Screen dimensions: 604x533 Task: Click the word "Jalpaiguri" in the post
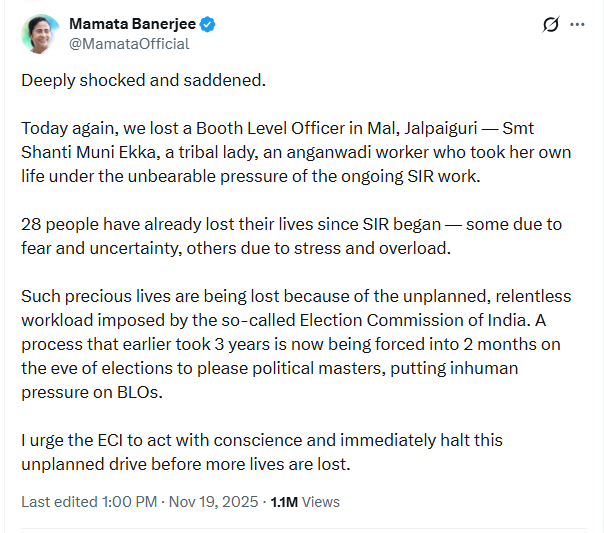pyautogui.click(x=446, y=129)
